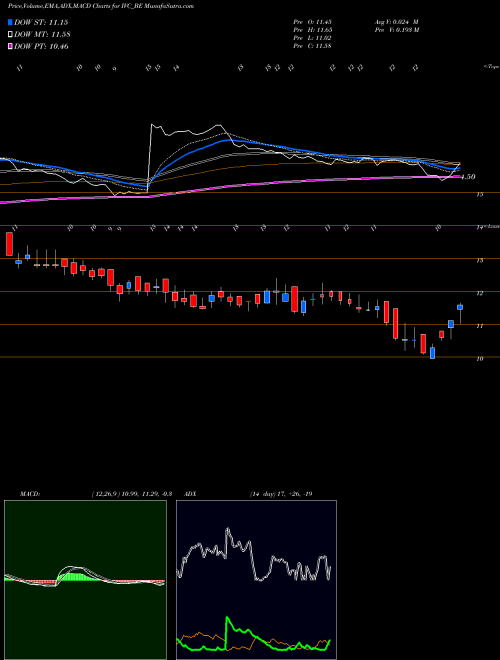Screen dimensions: 500x660
Task: Click price axis label 11
Action: click(x=479, y=326)
